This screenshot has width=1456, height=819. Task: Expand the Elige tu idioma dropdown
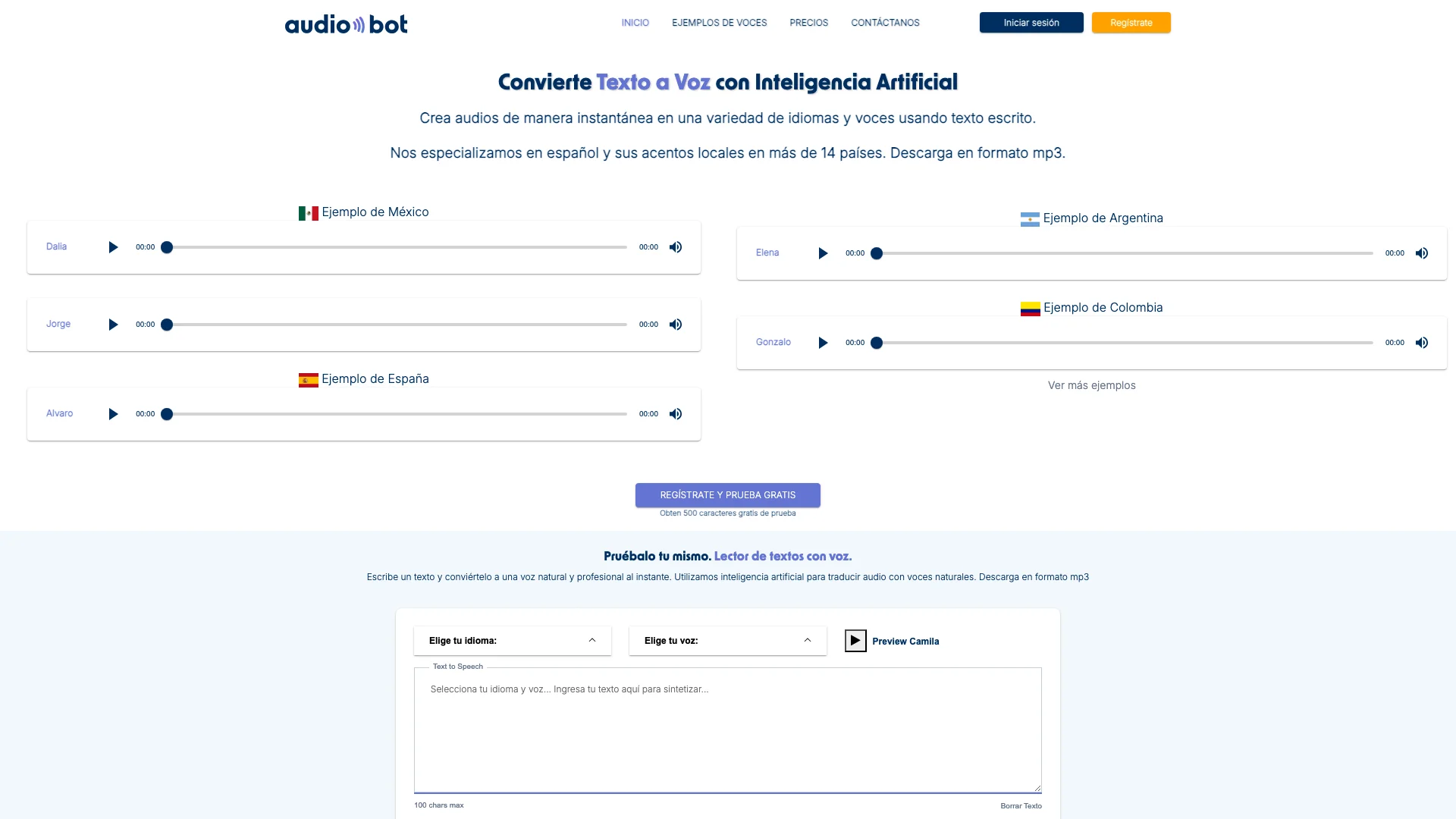[513, 641]
